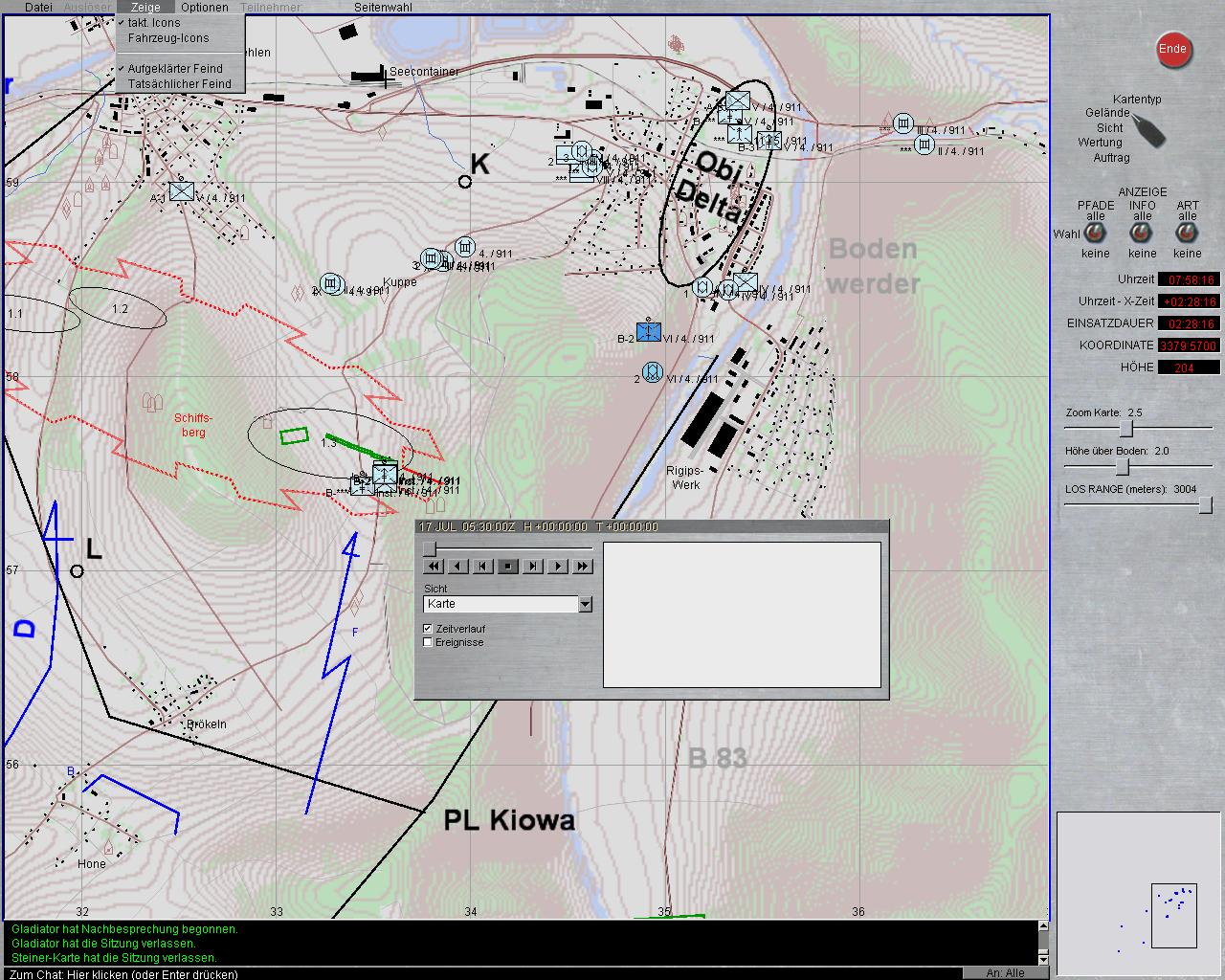The width and height of the screenshot is (1225, 980).
Task: Uncheck the Zeitverlauf checkbox
Action: pos(428,629)
